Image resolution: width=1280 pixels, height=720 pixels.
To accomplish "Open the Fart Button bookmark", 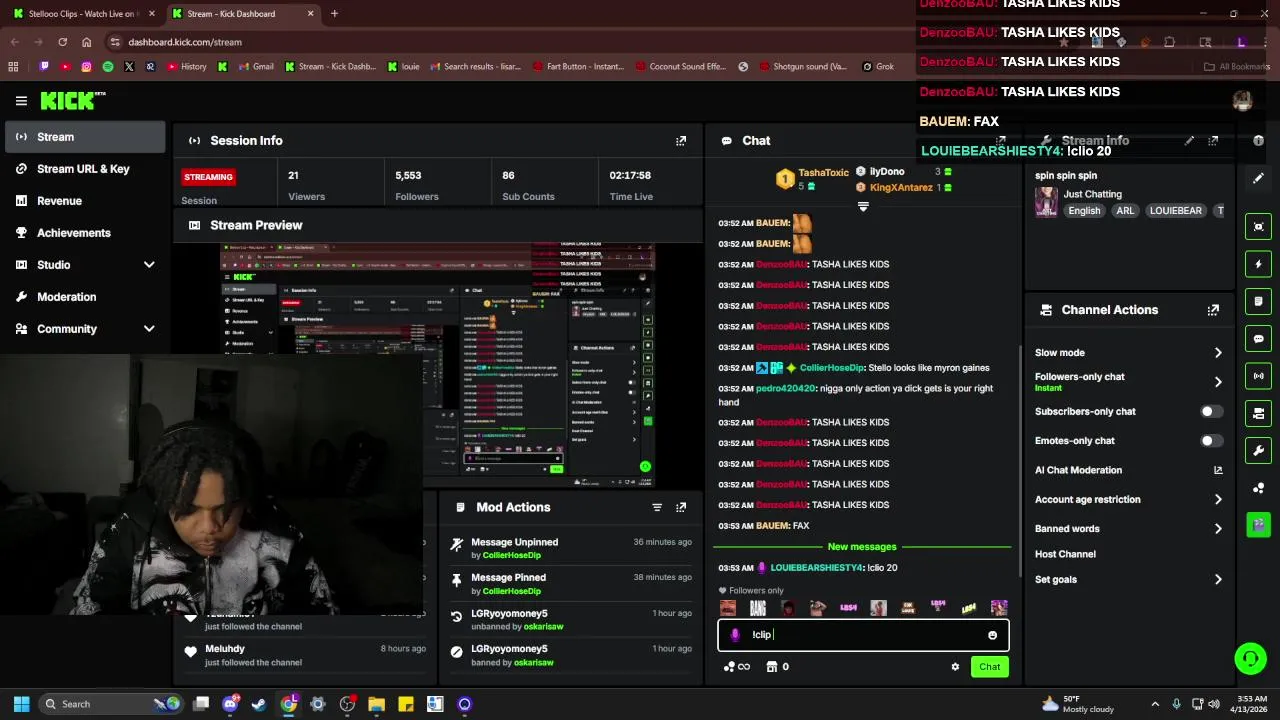I will [577, 67].
